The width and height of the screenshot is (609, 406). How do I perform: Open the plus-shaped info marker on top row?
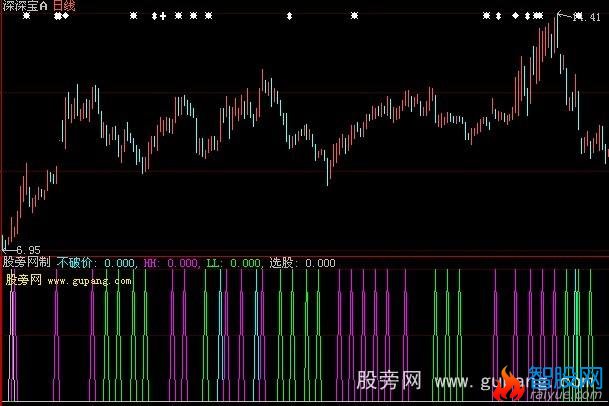[163, 16]
